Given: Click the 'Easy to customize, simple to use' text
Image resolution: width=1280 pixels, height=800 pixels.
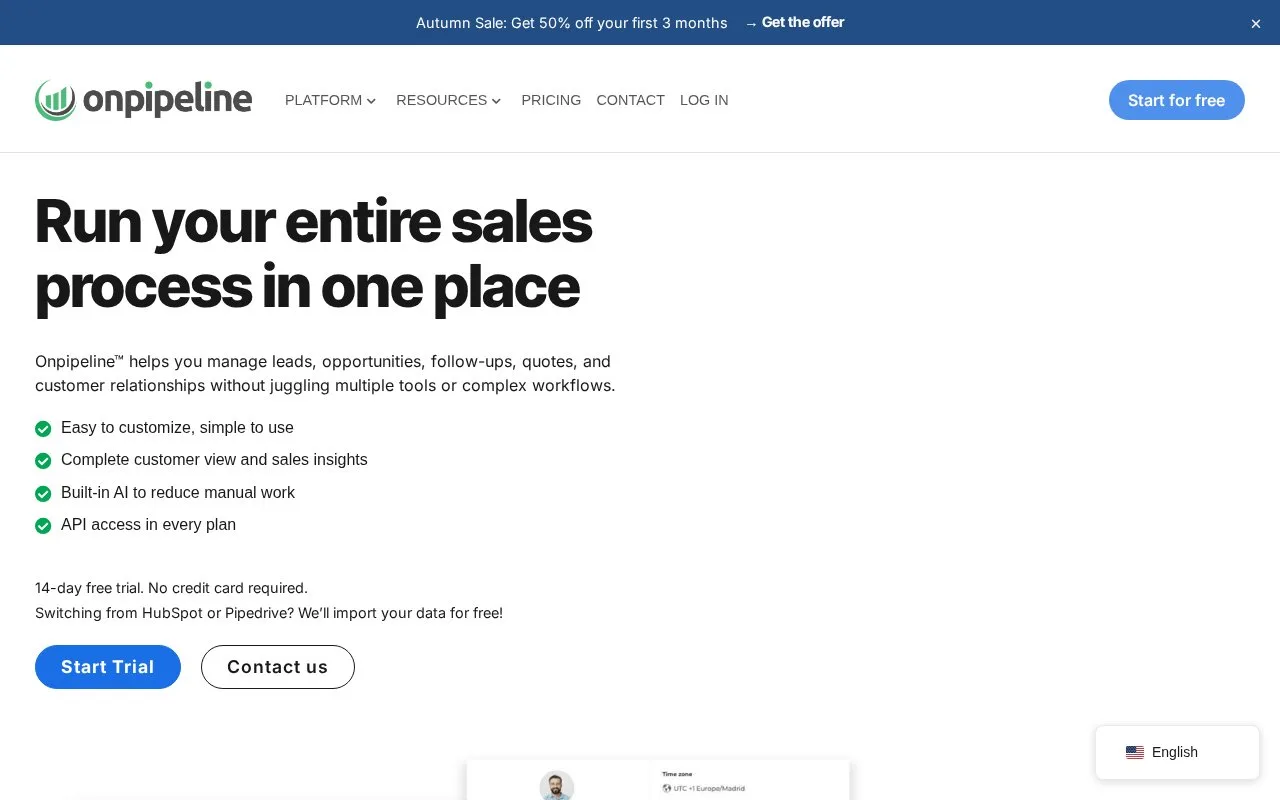Looking at the screenshot, I should click(177, 428).
